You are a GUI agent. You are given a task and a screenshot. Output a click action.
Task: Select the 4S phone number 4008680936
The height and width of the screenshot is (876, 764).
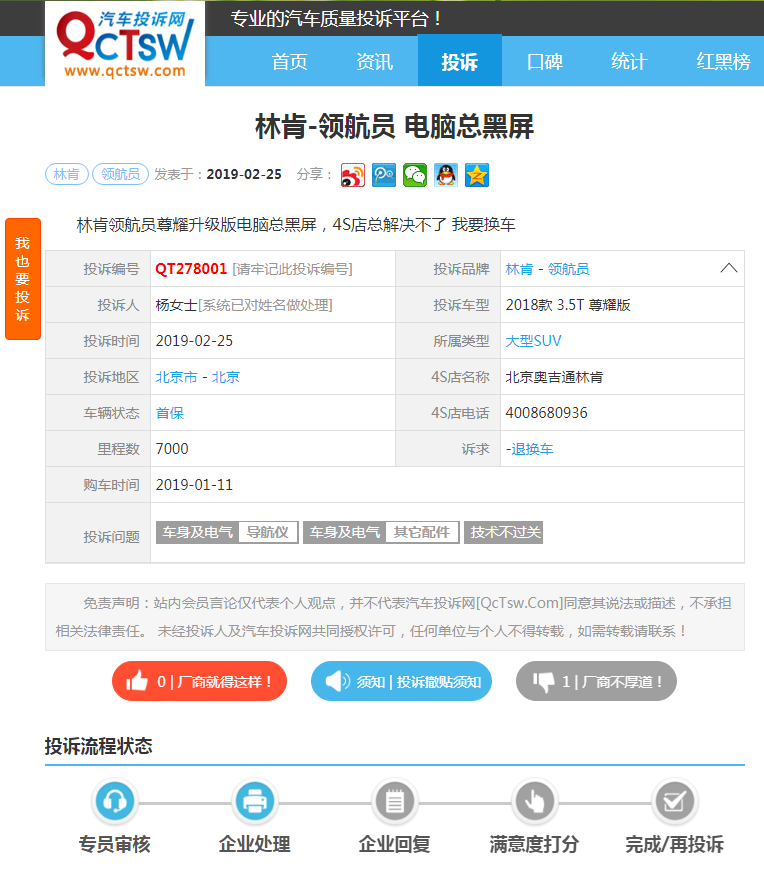[x=546, y=413]
